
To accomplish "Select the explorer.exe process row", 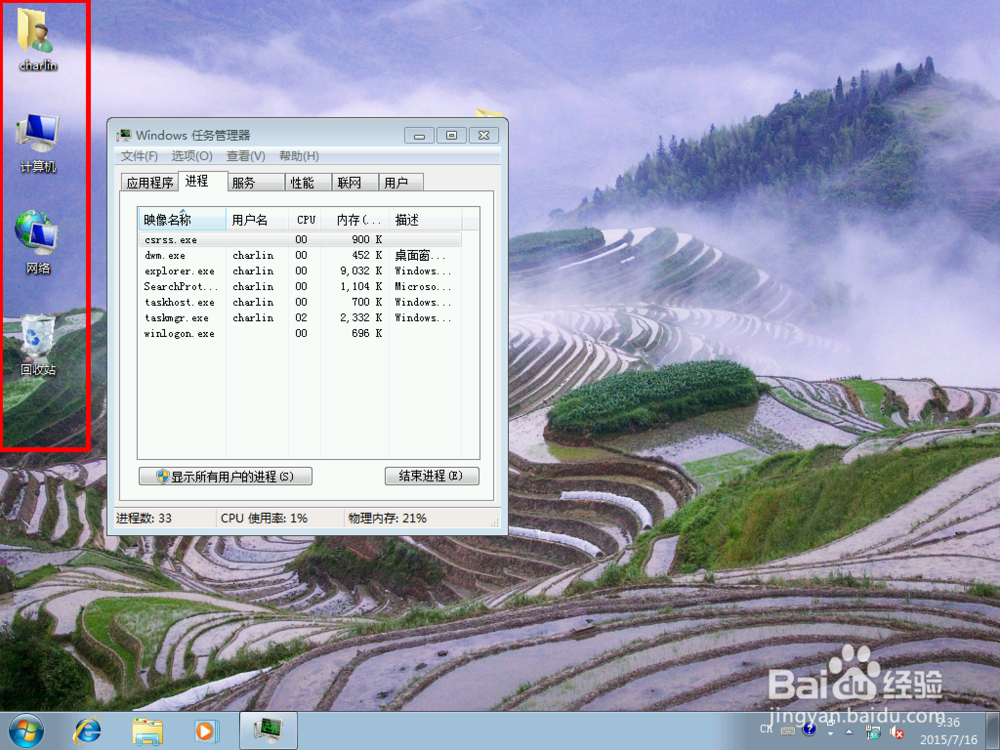I will point(300,271).
